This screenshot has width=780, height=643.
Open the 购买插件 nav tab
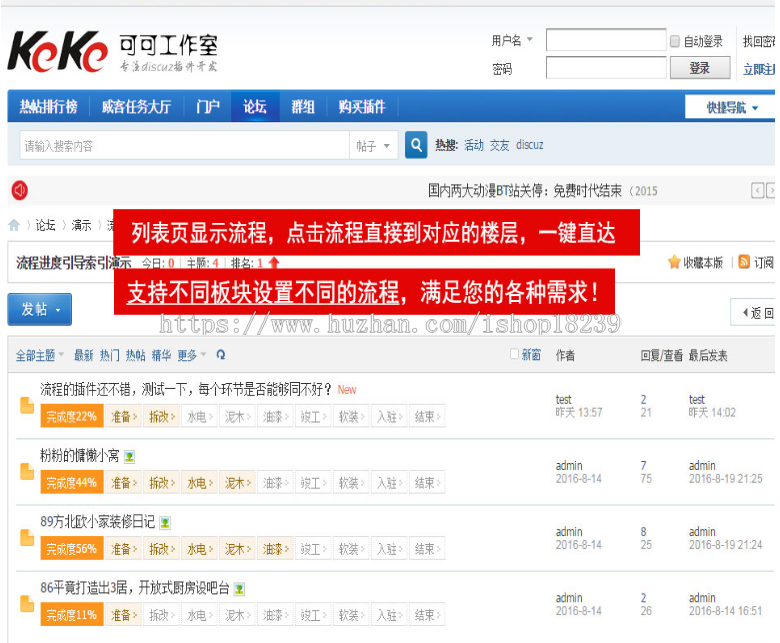click(x=362, y=106)
